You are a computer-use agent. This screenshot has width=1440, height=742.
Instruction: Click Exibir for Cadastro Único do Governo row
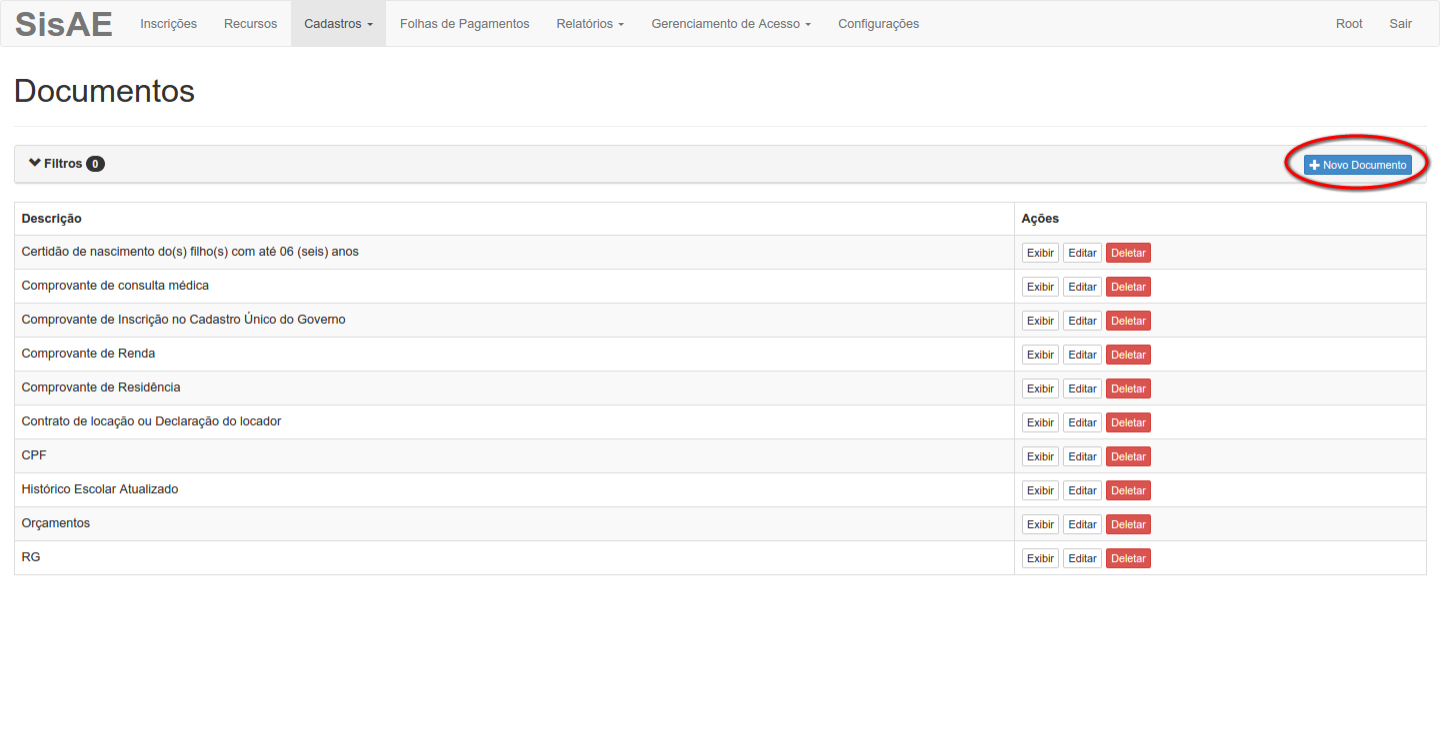point(1040,321)
